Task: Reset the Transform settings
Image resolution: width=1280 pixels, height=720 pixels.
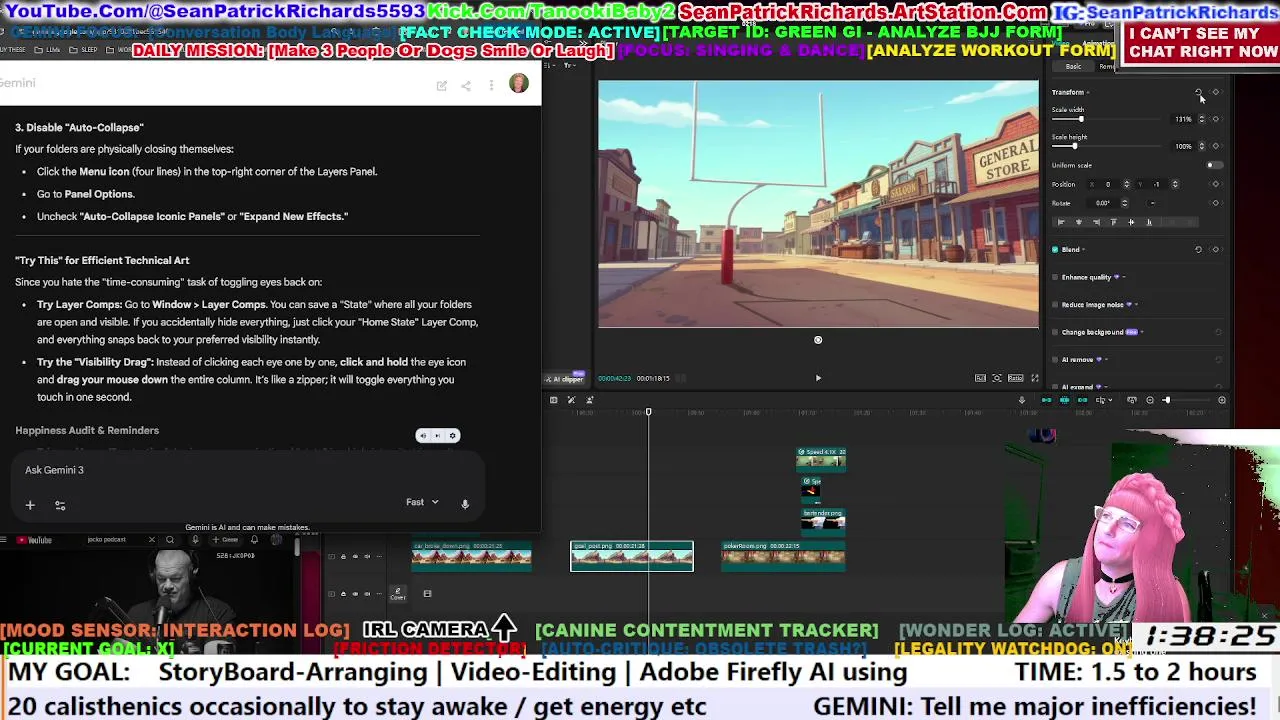Action: click(1198, 92)
